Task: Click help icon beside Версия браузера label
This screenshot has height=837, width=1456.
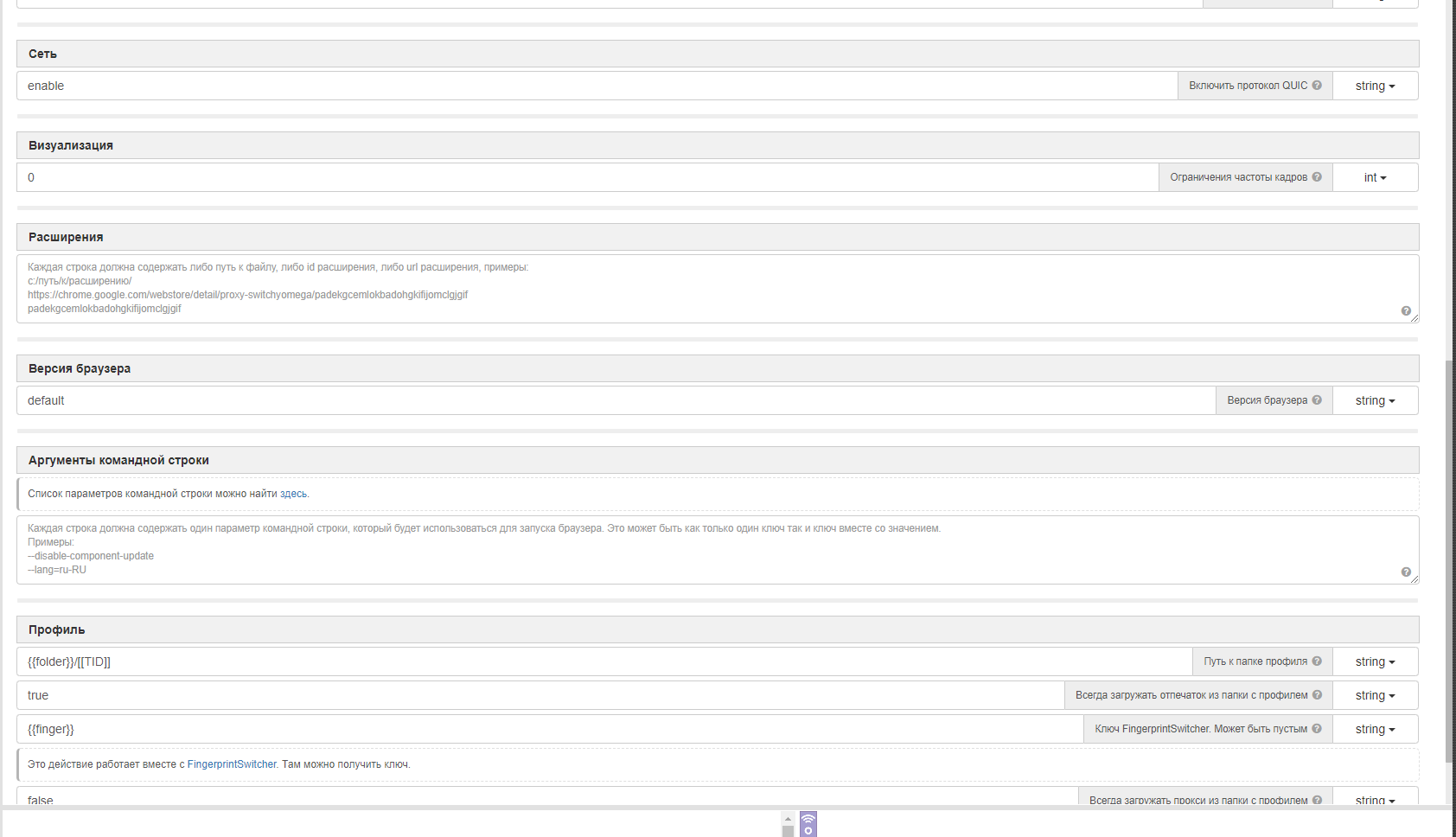Action: (x=1317, y=400)
